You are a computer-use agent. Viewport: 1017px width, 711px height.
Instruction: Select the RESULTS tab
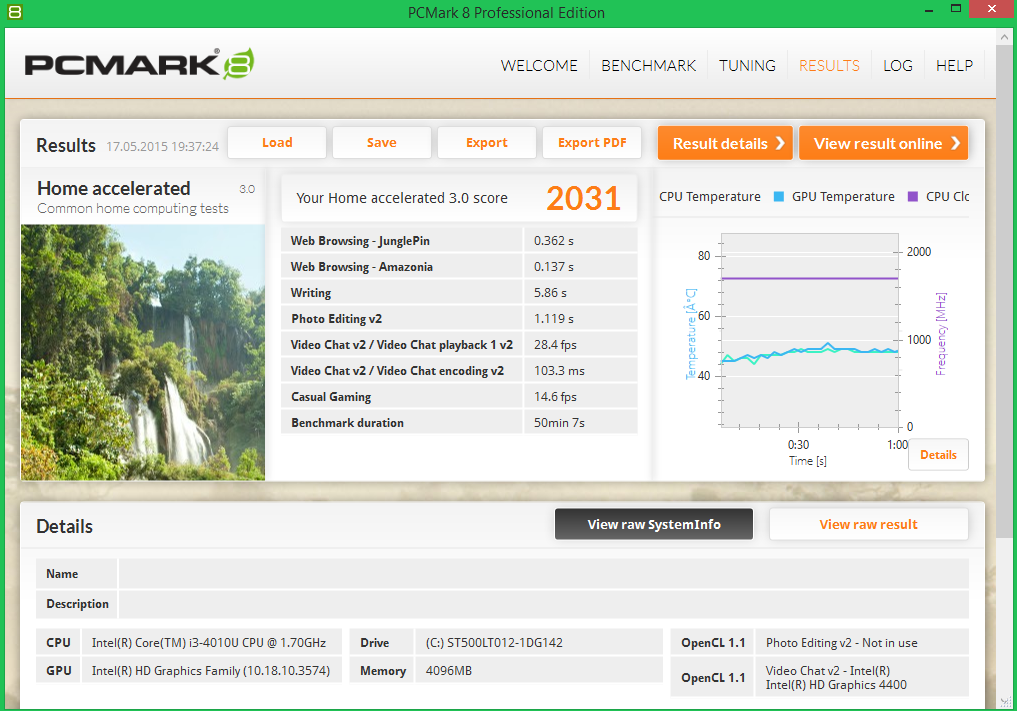[x=829, y=66]
